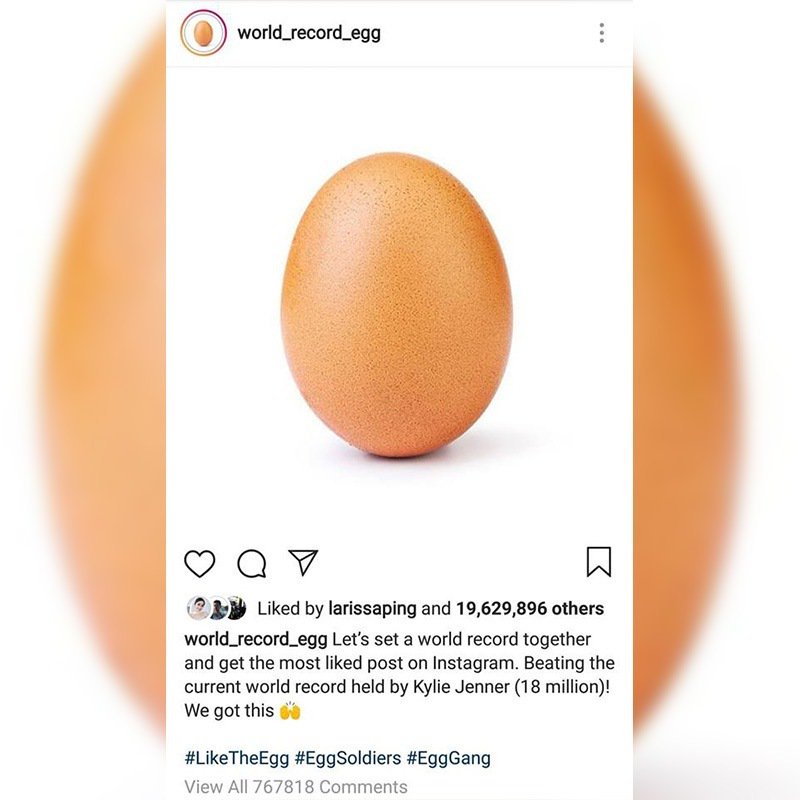This screenshot has width=800, height=800.
Task: View the 19,629,896 others likes list
Action: coord(530,608)
